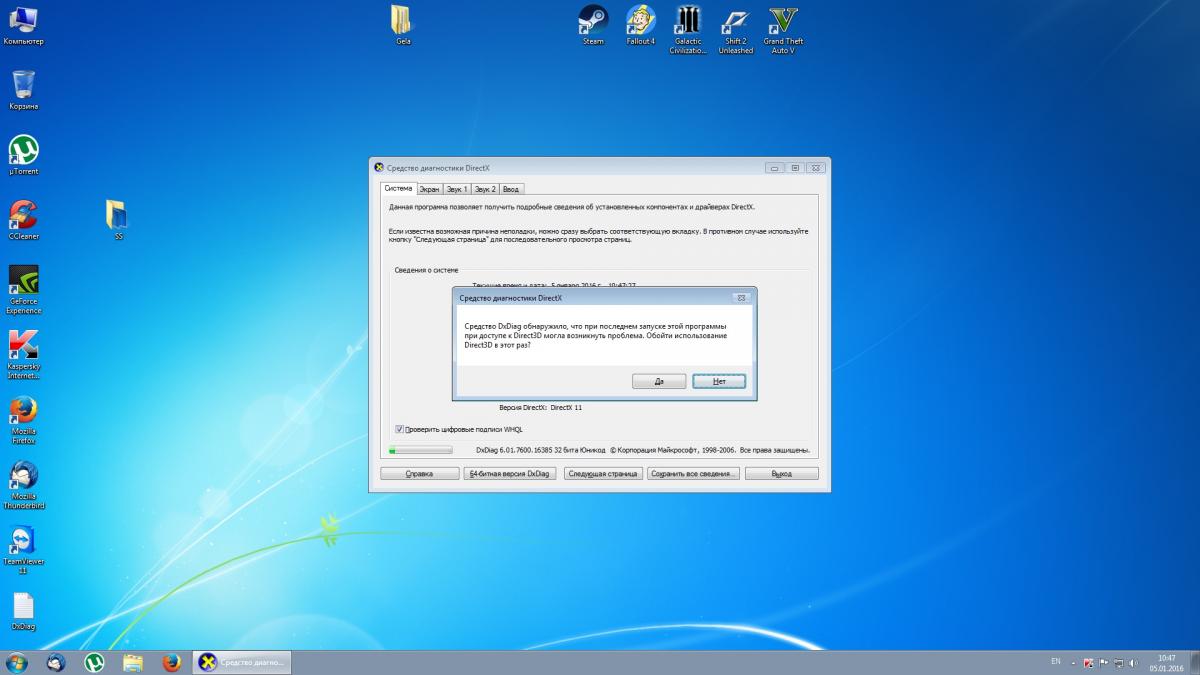Select the Kaspersky Internet Security desktop icon
1200x675 pixels.
pyautogui.click(x=23, y=355)
